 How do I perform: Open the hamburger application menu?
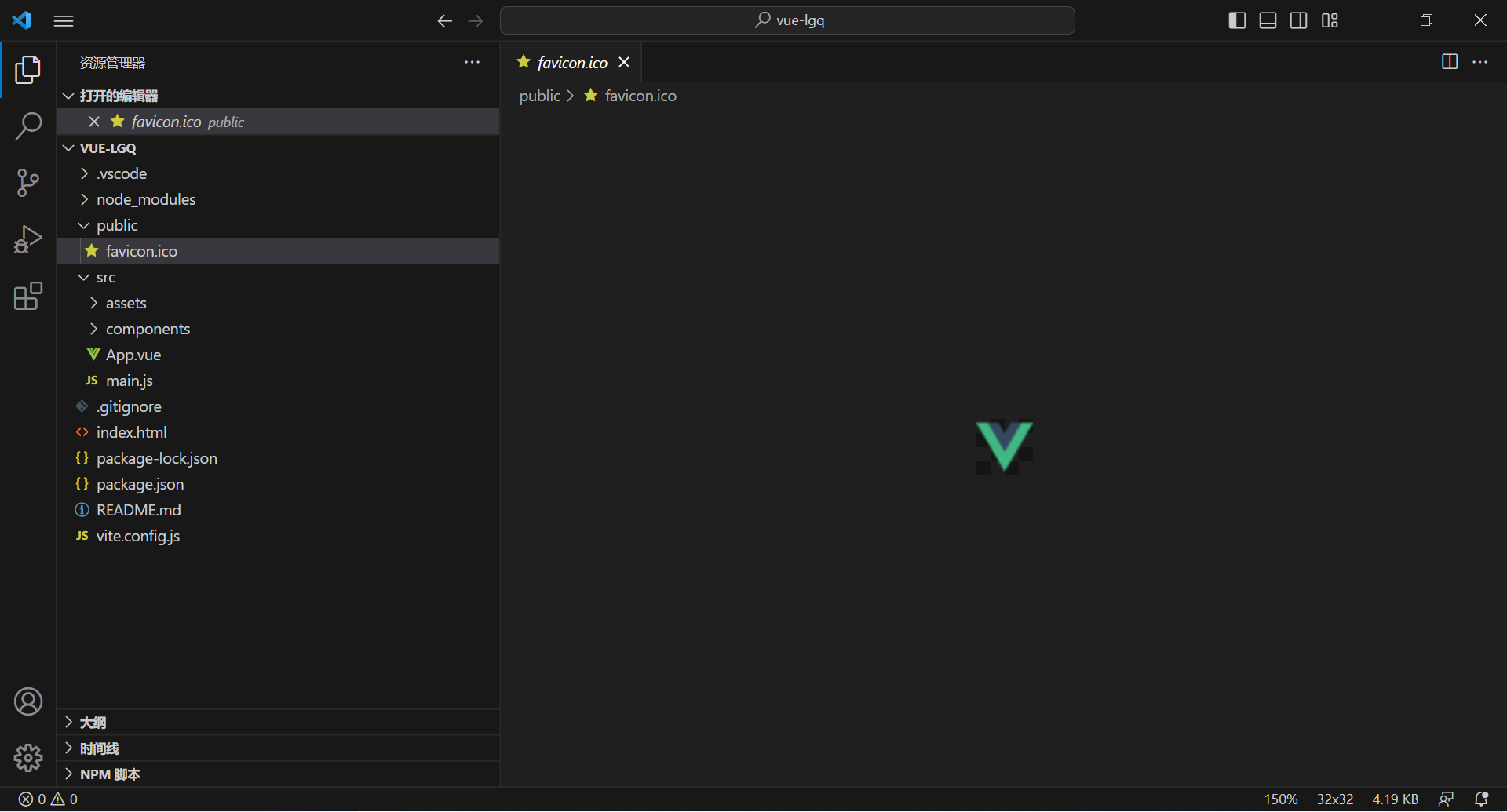click(64, 21)
